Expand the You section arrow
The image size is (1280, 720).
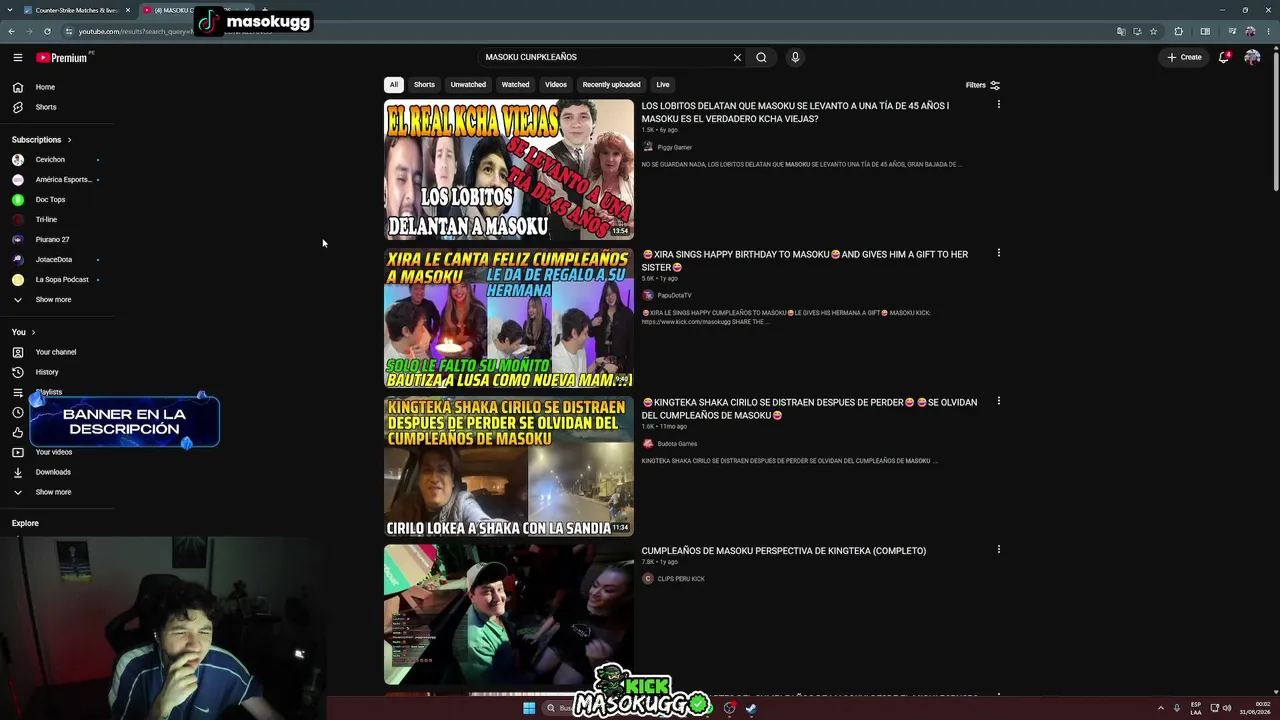[x=33, y=332]
